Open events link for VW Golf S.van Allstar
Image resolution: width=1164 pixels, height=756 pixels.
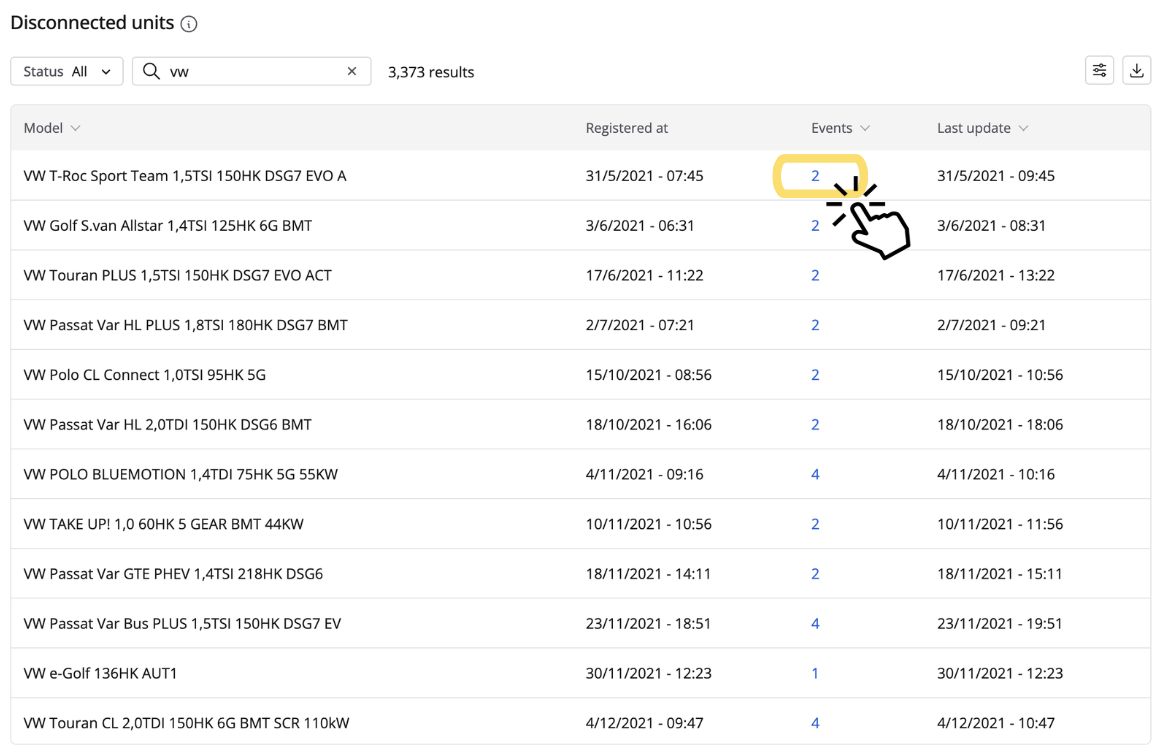coord(815,226)
